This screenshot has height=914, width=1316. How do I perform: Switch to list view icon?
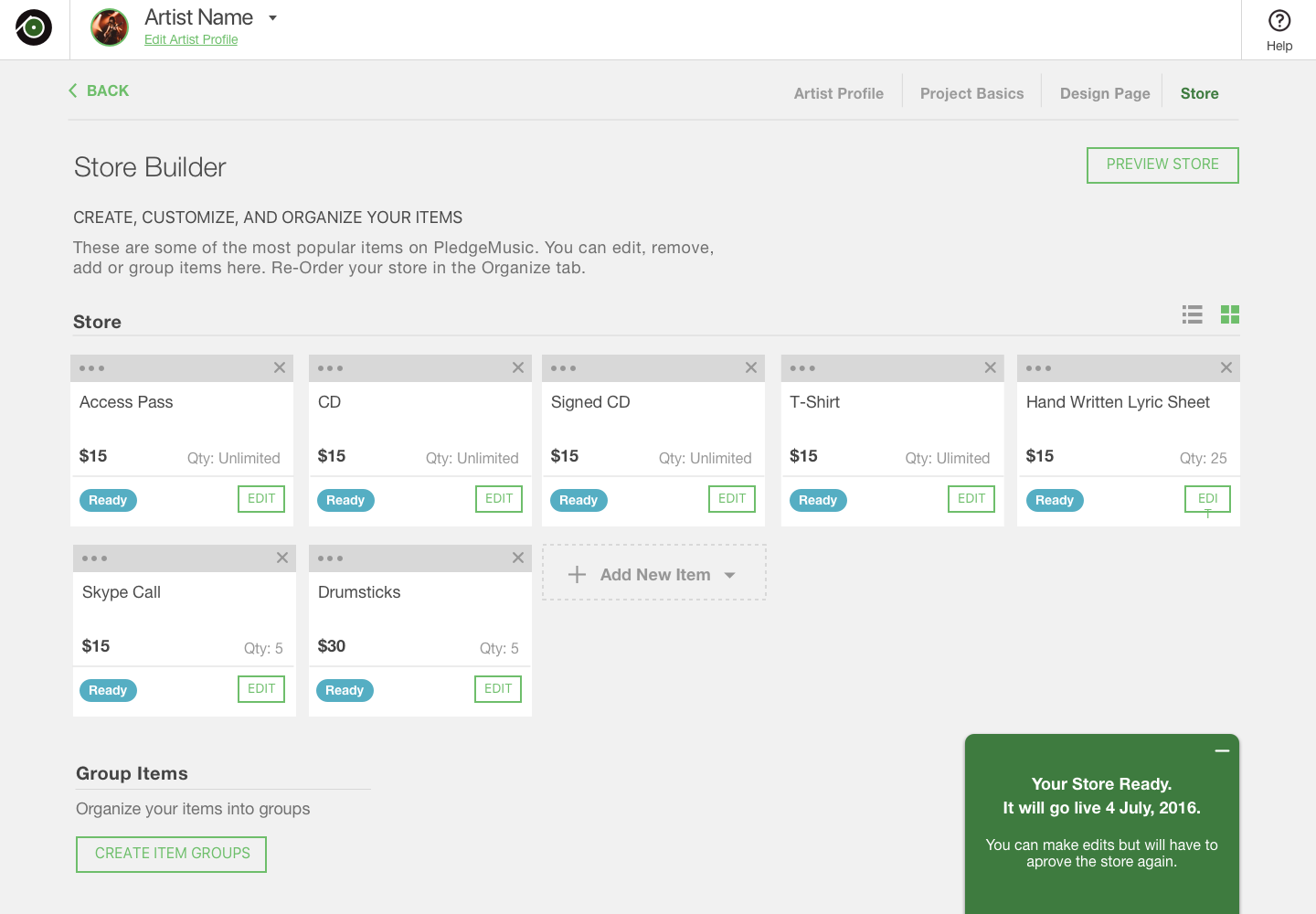click(1193, 314)
